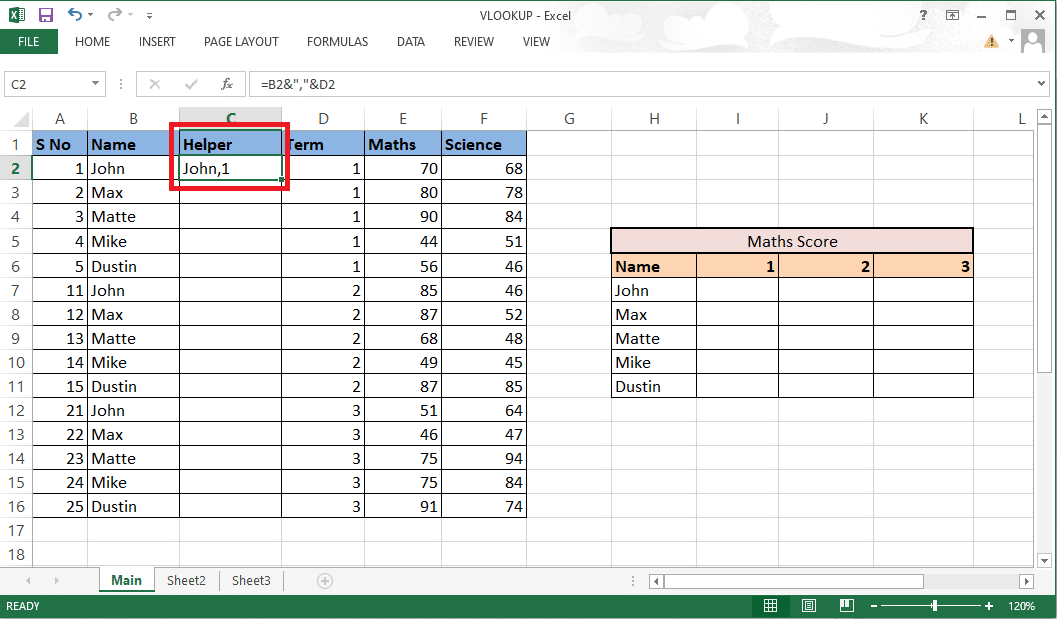This screenshot has width=1057, height=619.
Task: Click the READY status text
Action: [x=23, y=606]
